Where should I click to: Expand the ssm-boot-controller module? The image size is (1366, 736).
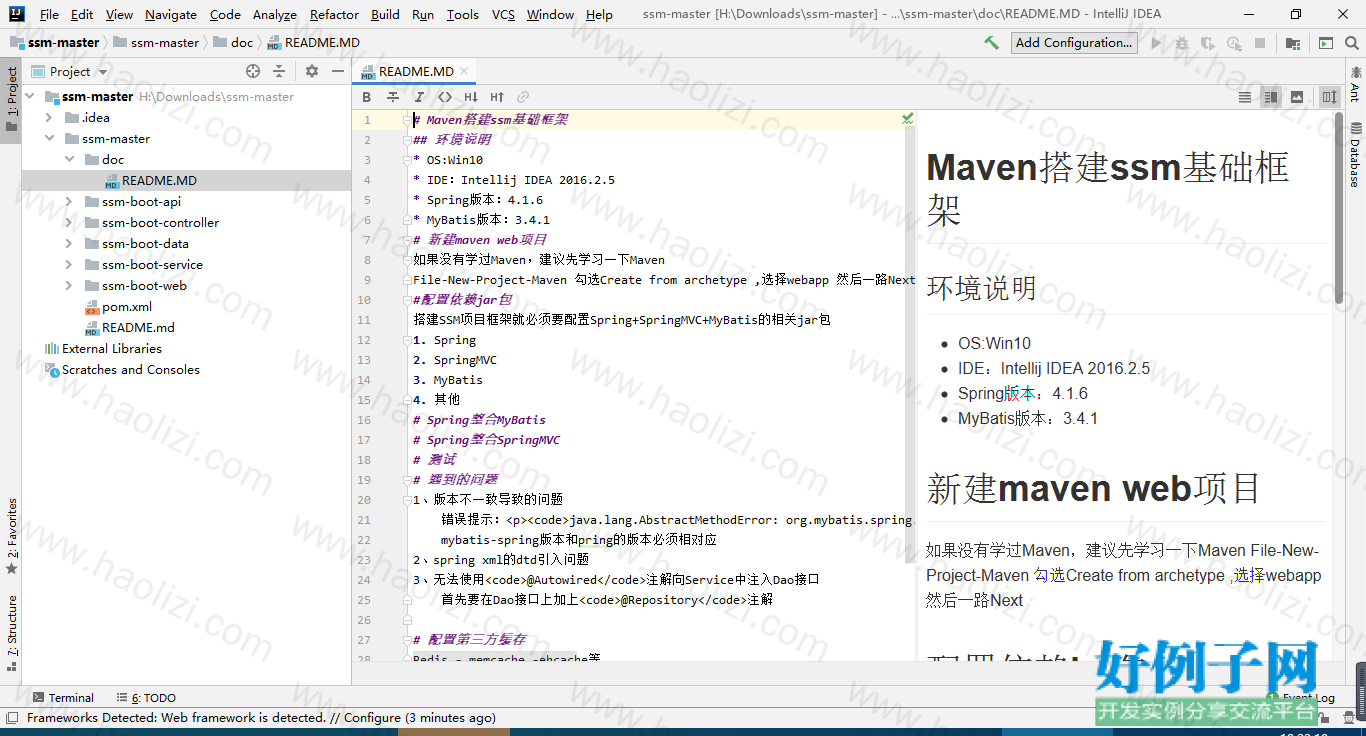[70, 223]
